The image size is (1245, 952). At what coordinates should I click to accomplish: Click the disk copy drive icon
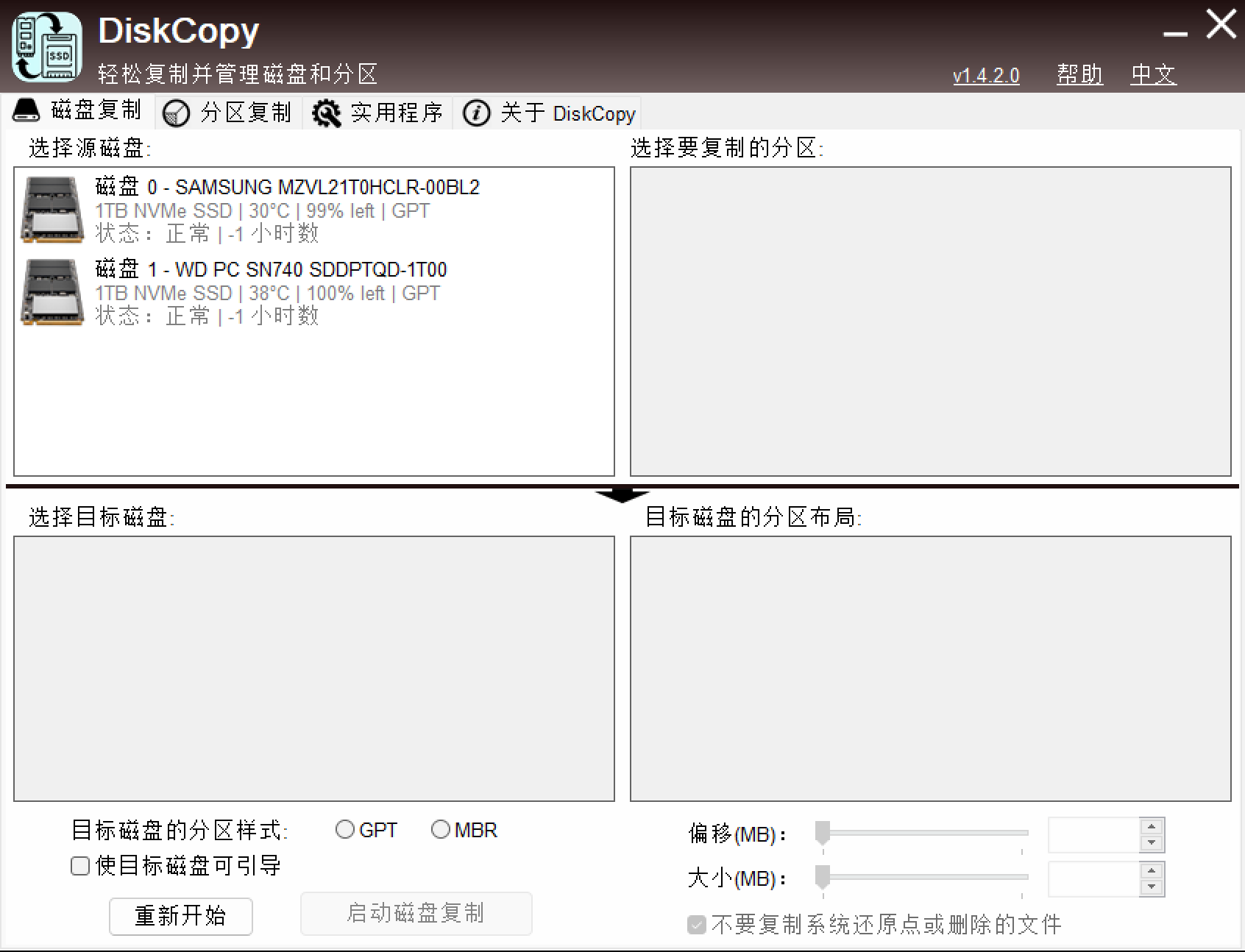coord(26,110)
